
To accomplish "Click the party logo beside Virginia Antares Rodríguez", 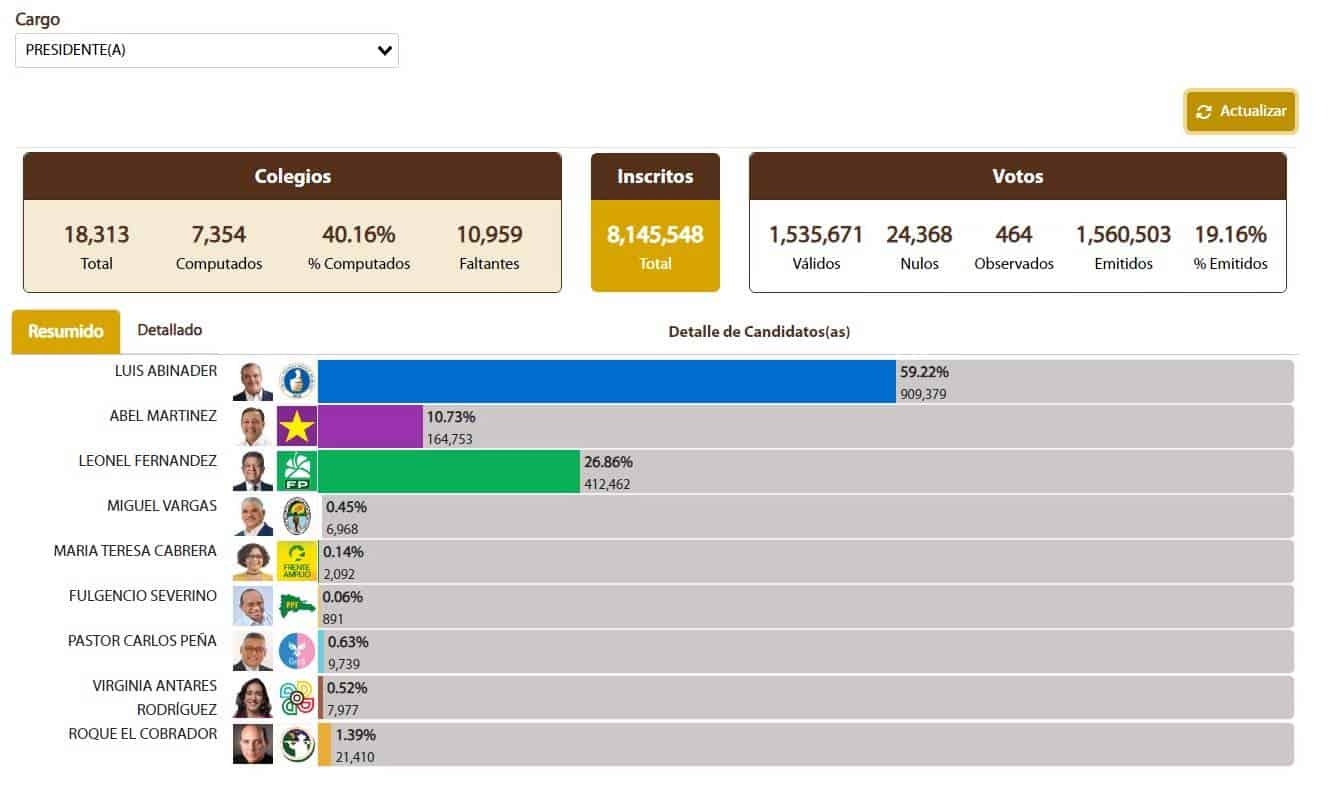I will pos(297,697).
